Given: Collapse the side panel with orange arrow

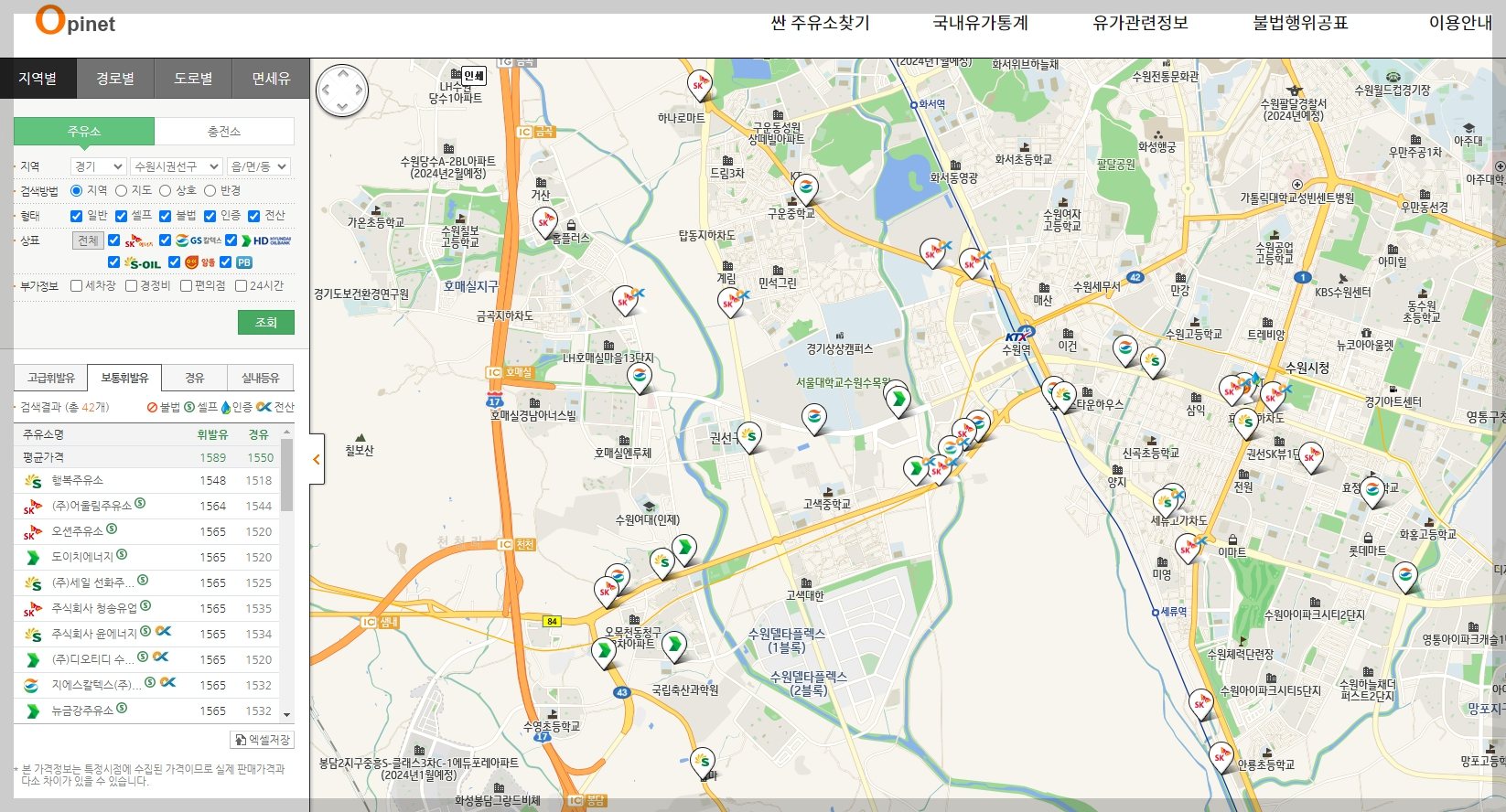Looking at the screenshot, I should 317,460.
